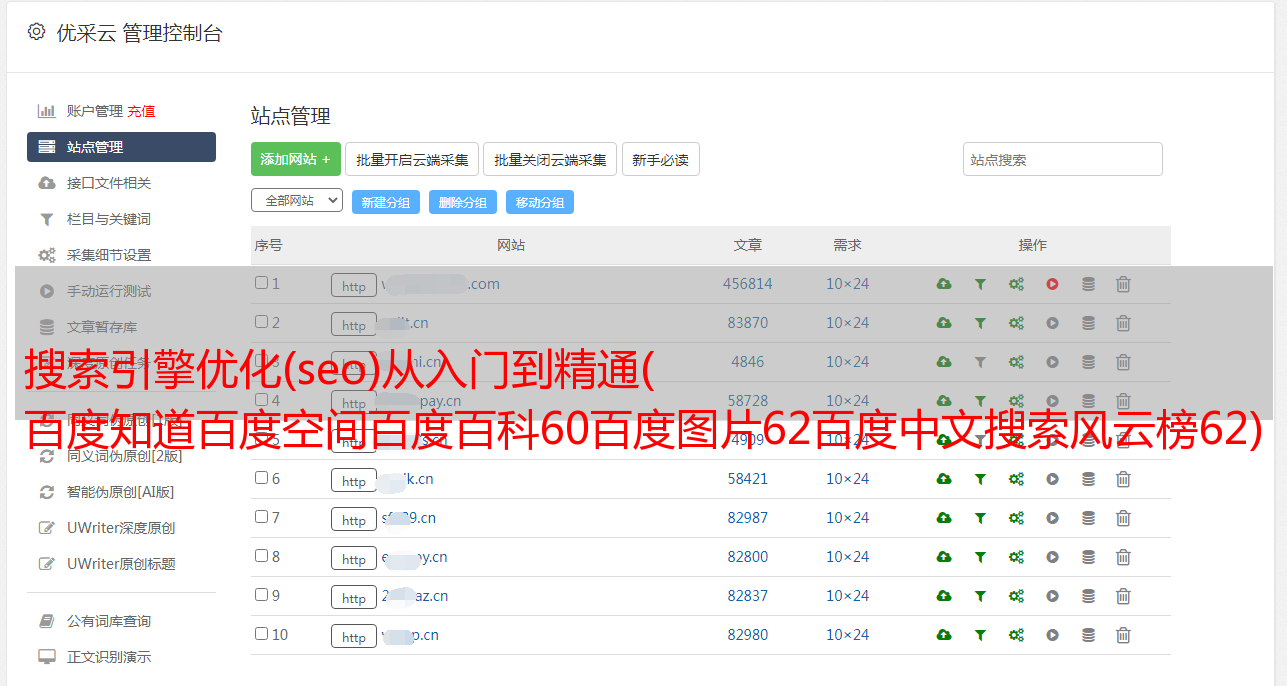Open the gears settings icon in row 6
The image size is (1287, 686).
pos(1016,479)
